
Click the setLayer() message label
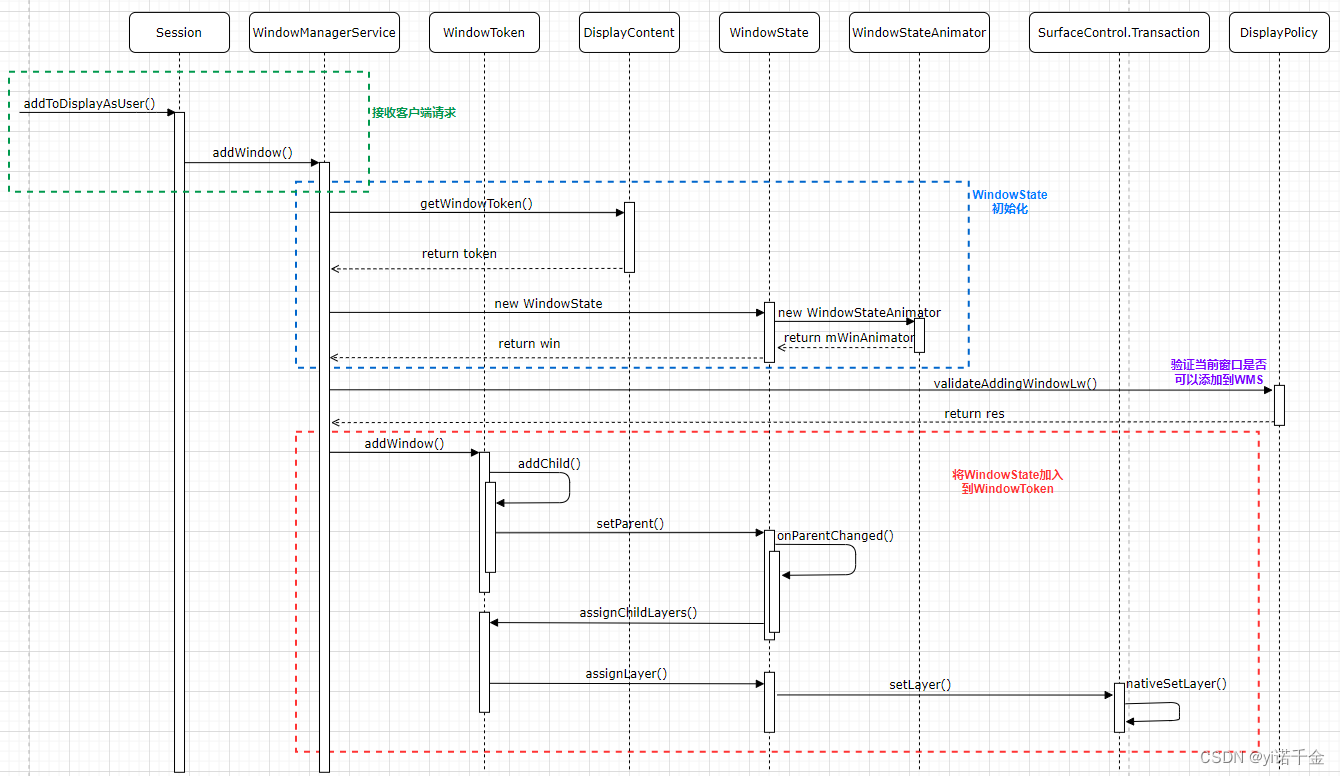click(x=920, y=685)
